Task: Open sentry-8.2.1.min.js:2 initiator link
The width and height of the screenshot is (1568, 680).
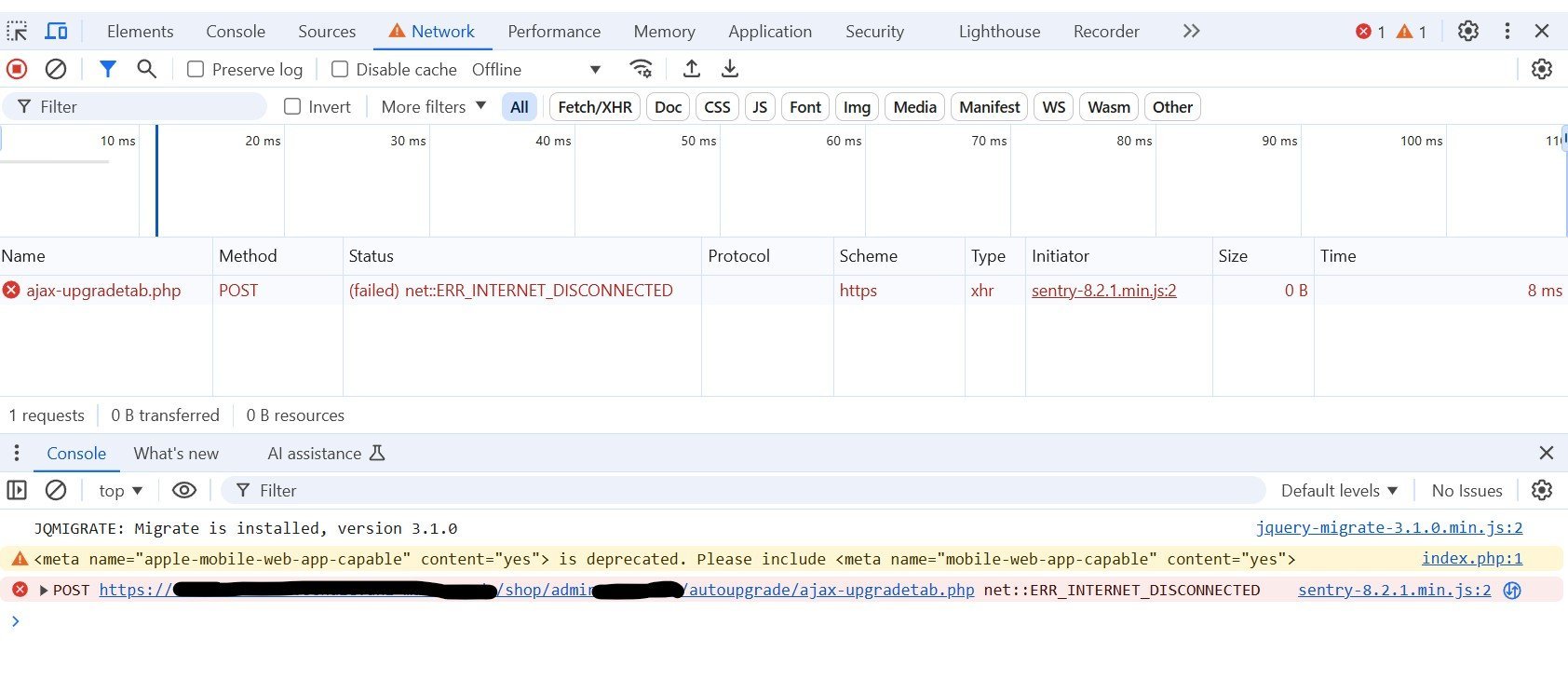Action: pyautogui.click(x=1103, y=291)
